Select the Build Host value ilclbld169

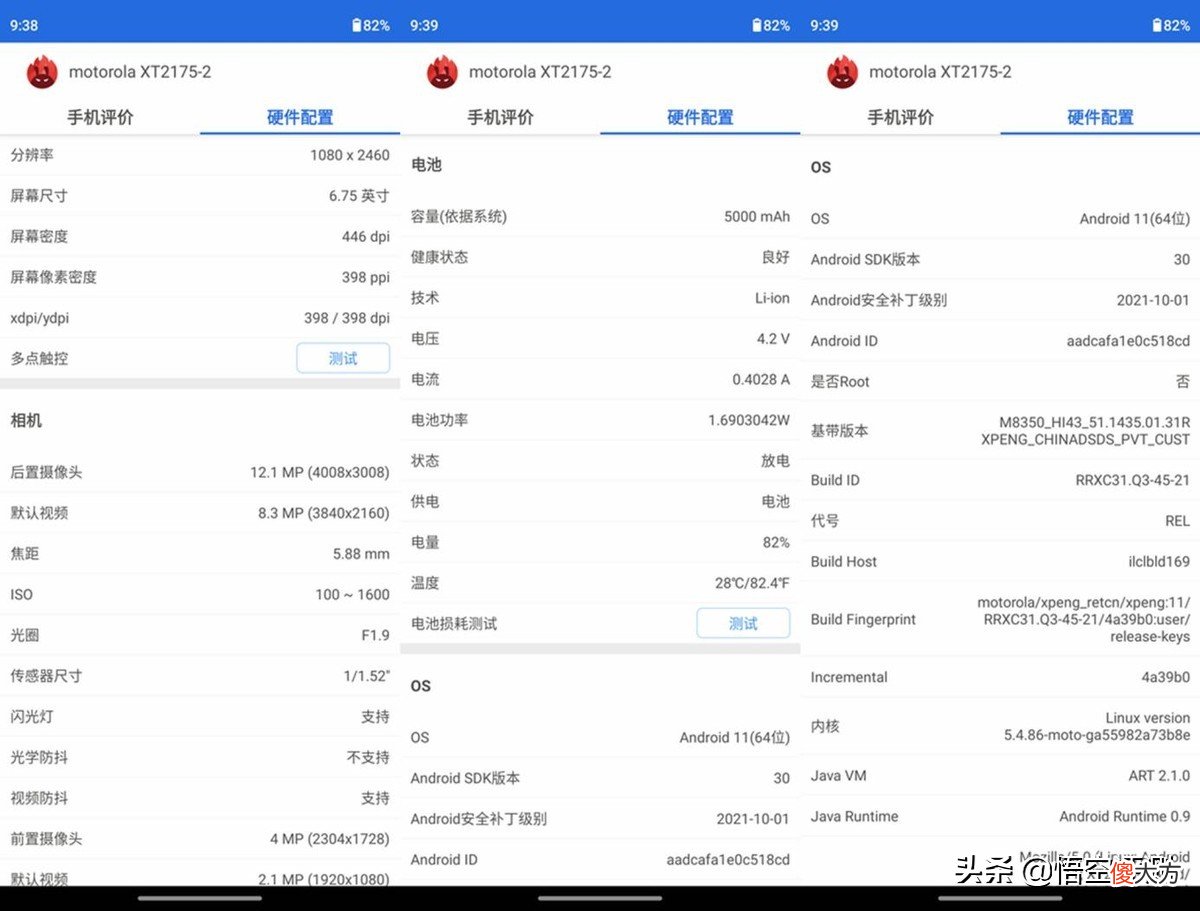coord(1159,562)
